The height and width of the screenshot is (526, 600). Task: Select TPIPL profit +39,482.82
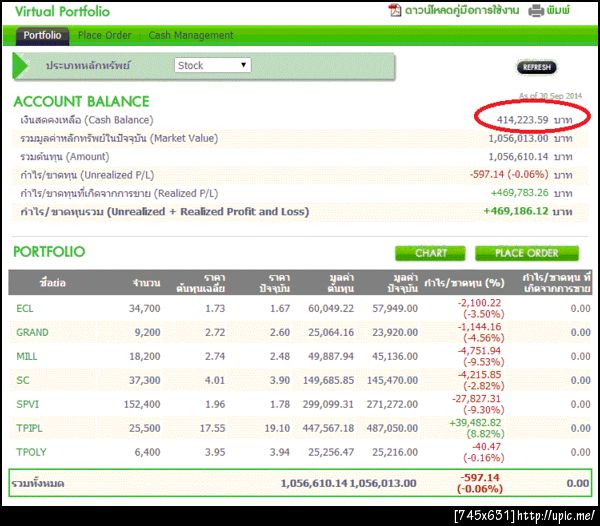(475, 423)
